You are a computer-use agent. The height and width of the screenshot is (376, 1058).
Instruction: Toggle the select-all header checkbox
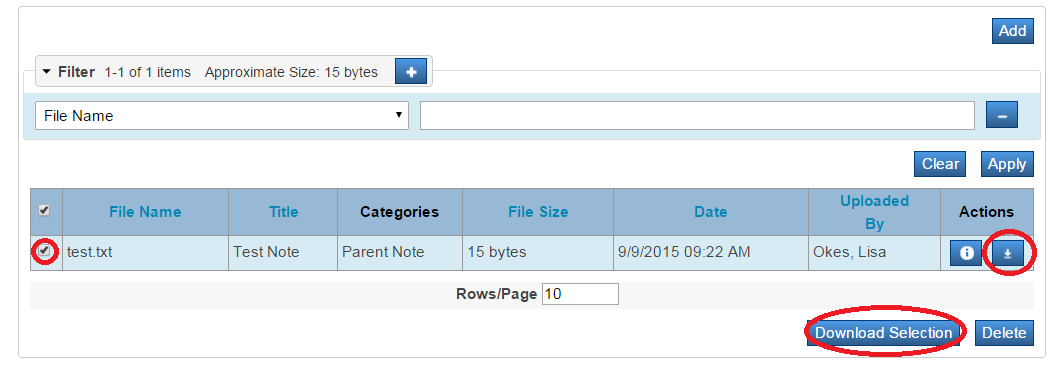tap(44, 211)
